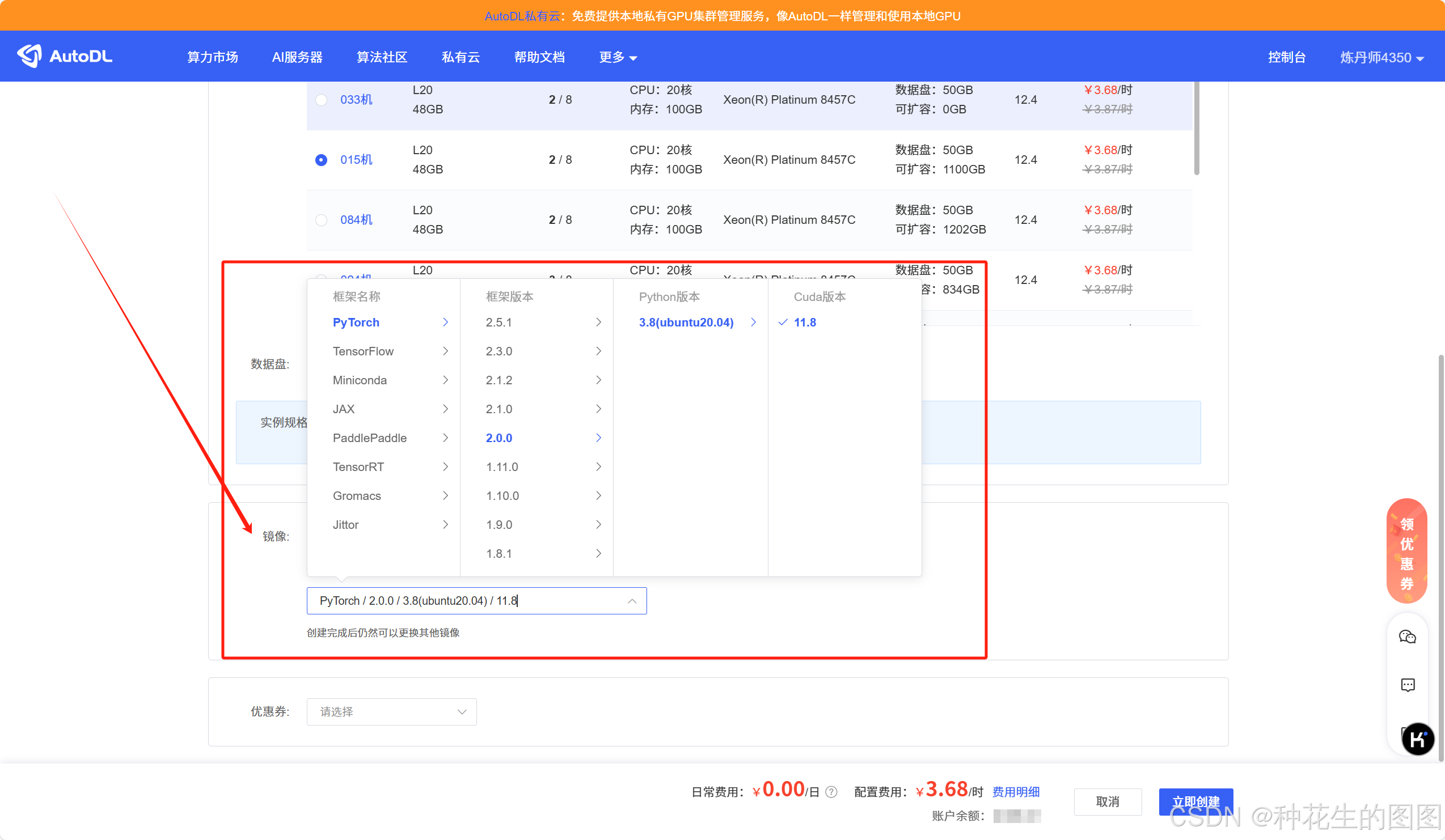
Task: Select the 084机 radio button
Action: [x=321, y=220]
